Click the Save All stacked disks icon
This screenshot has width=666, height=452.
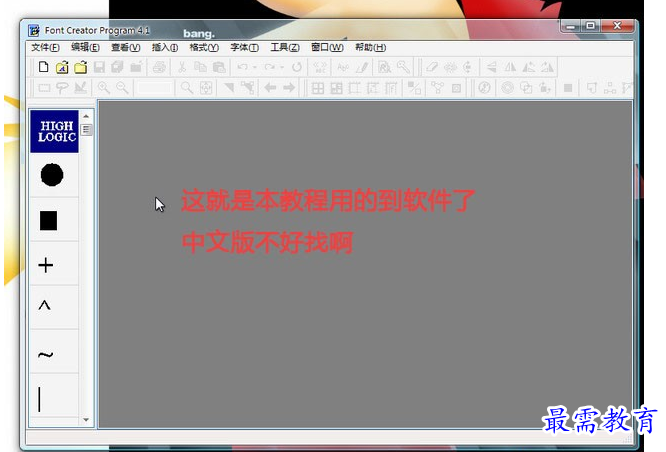point(117,67)
